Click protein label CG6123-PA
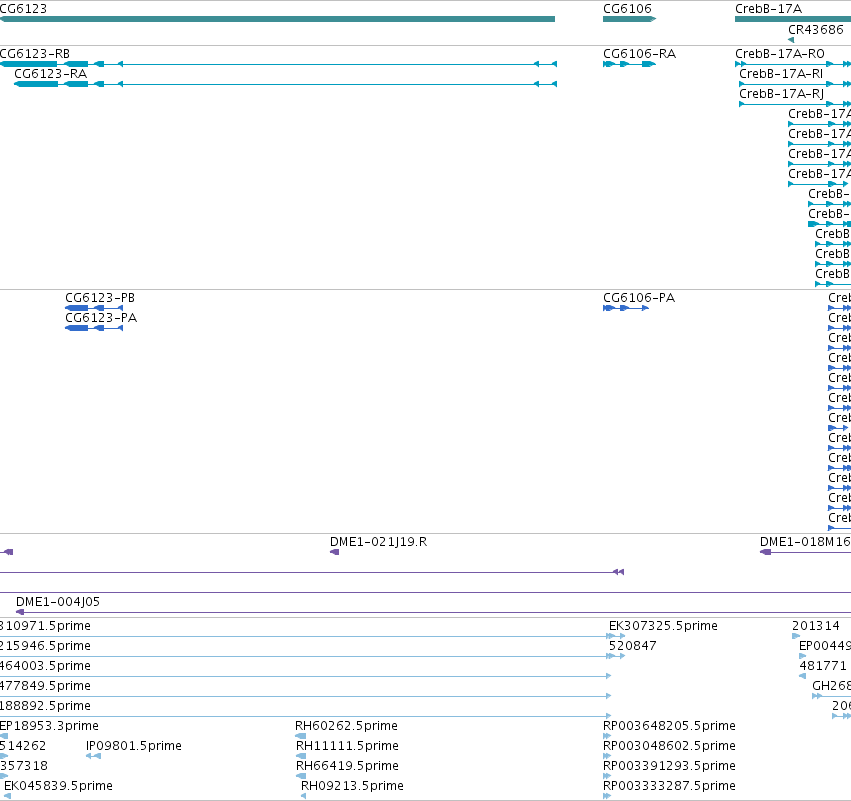Viewport: 851px width, 801px height. point(101,318)
